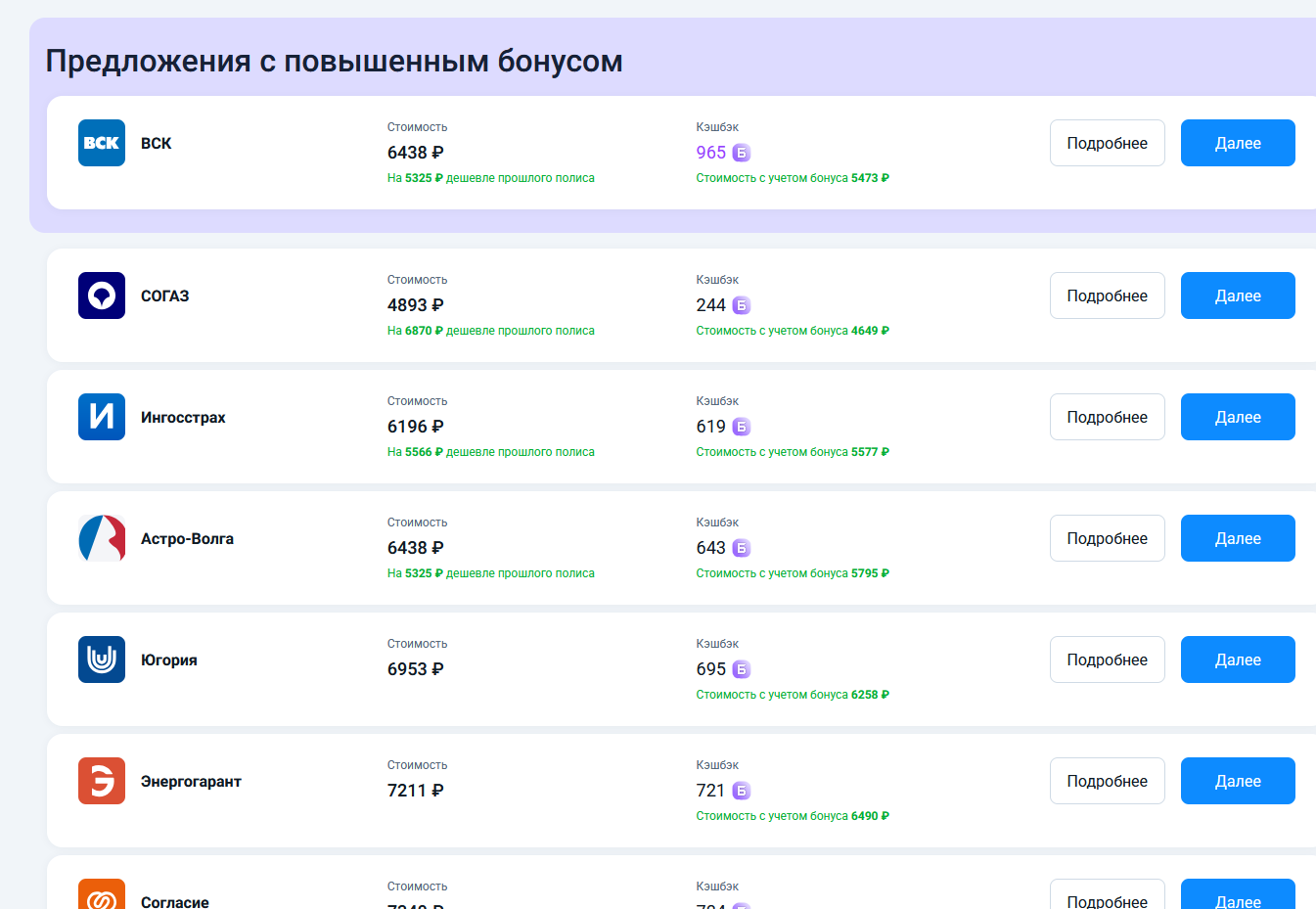Click the Астро-Волга logo icon
Image resolution: width=1316 pixels, height=909 pixels.
[x=102, y=538]
